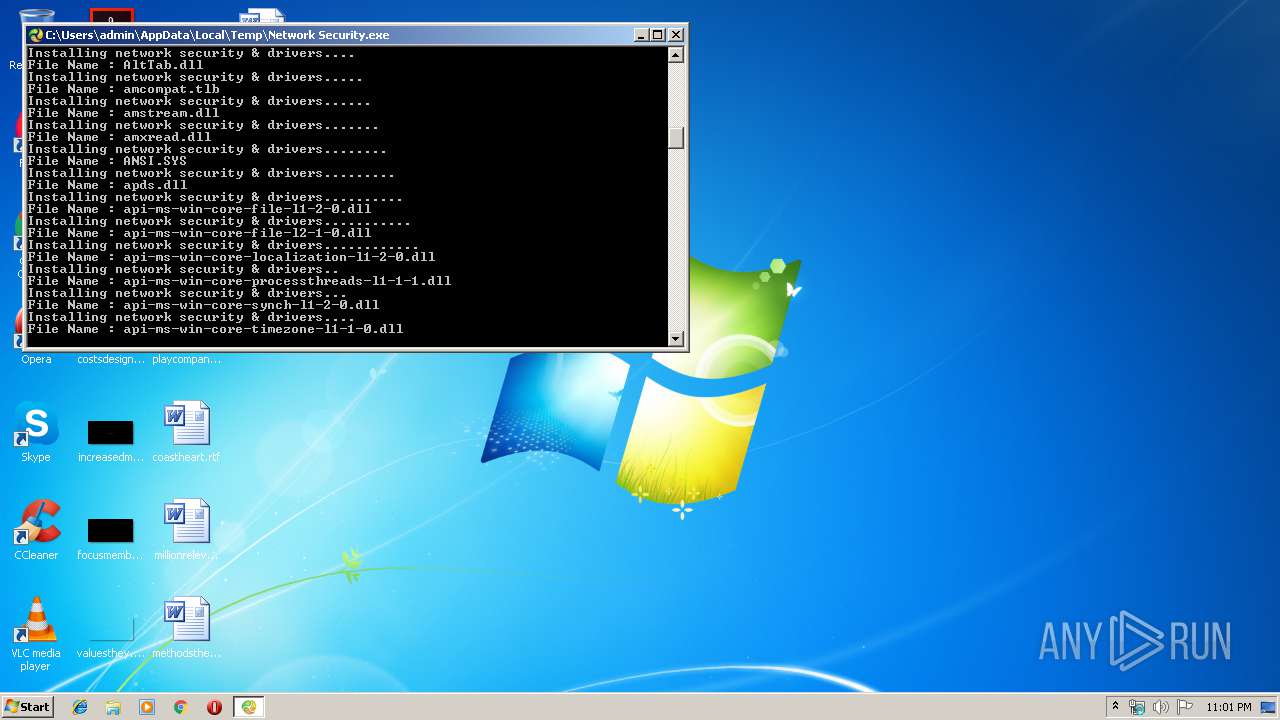Click the 11:01 PM clock
Image resolution: width=1280 pixels, height=720 pixels.
(1229, 707)
